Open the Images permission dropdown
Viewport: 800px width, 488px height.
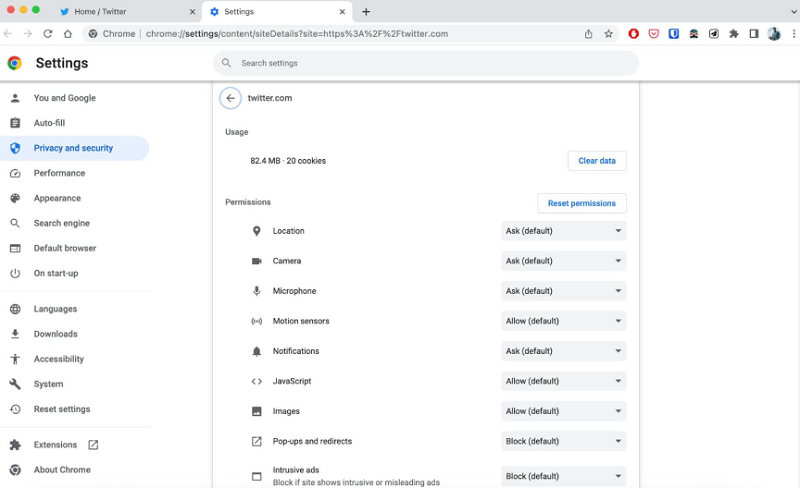(x=563, y=411)
